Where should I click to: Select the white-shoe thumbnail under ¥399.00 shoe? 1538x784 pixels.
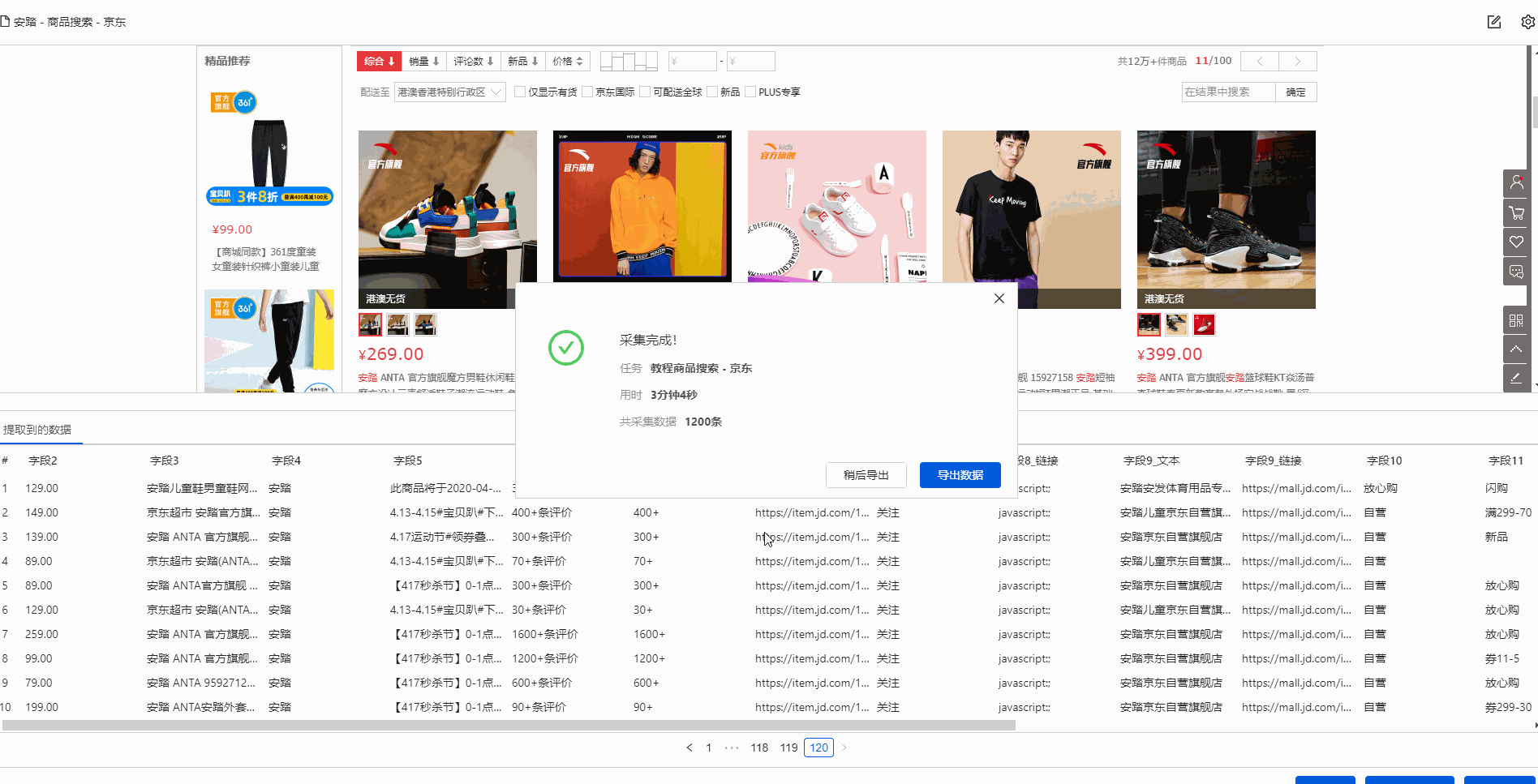[x=1176, y=324]
